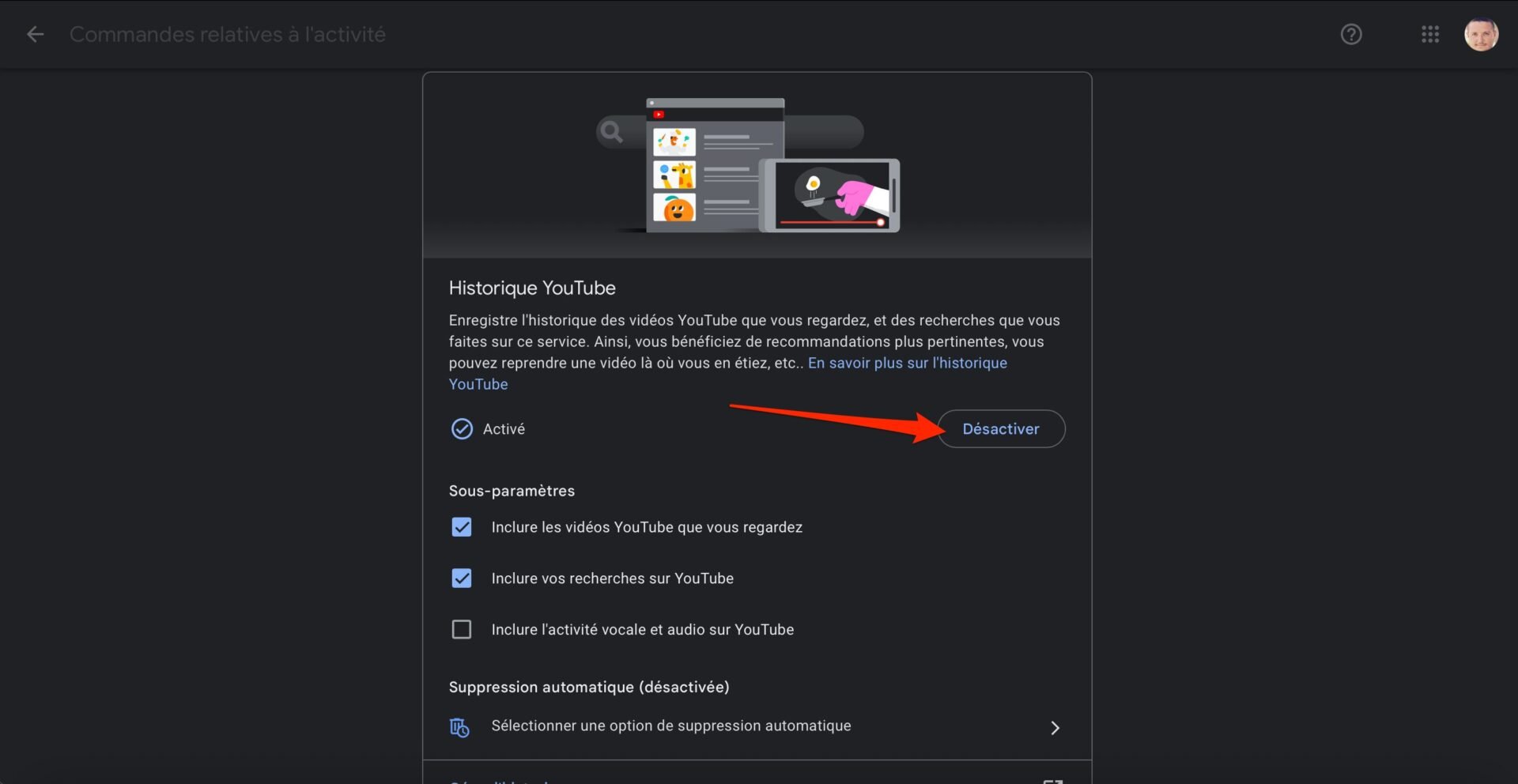Open the Google apps grid icon
This screenshot has height=784, width=1518.
[1429, 34]
